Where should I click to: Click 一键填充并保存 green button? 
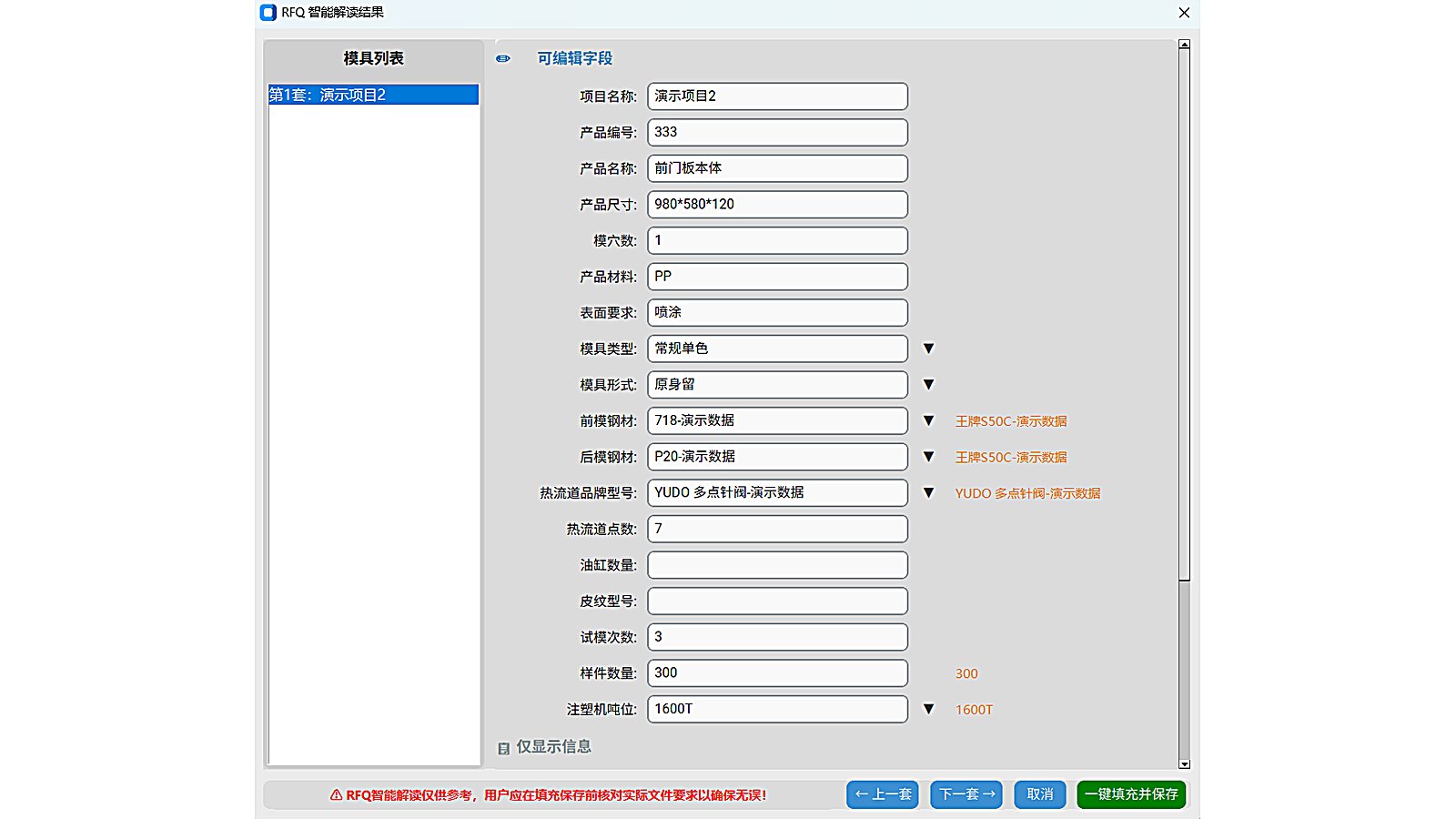[1131, 794]
